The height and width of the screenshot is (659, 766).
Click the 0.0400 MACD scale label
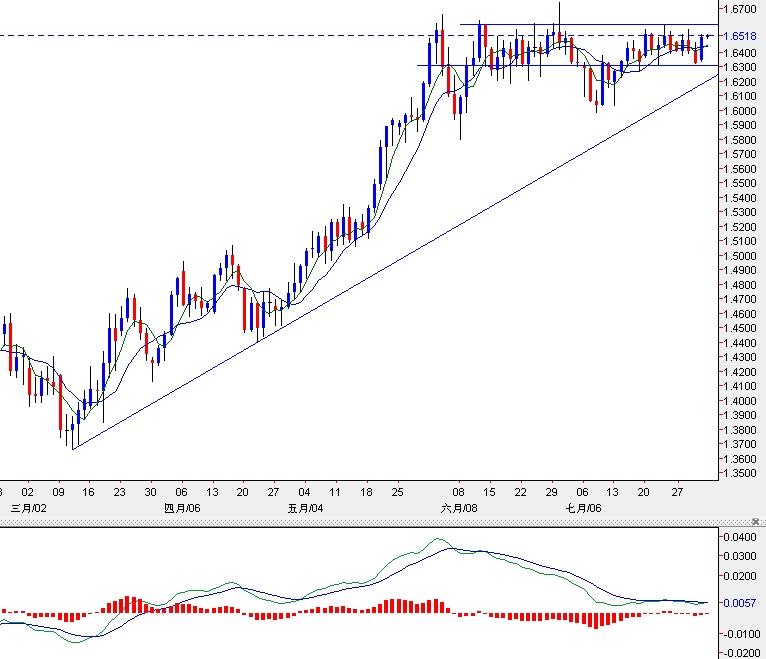[x=740, y=537]
